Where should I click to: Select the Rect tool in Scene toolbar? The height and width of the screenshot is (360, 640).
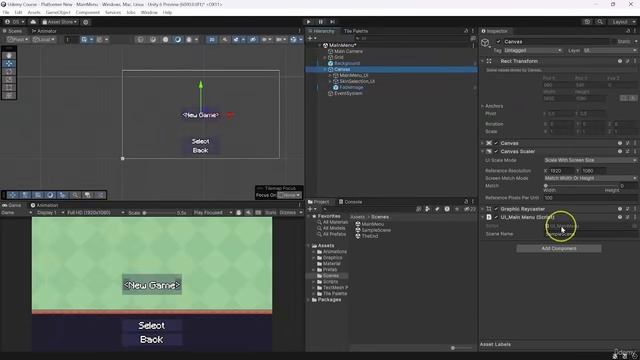point(9,87)
